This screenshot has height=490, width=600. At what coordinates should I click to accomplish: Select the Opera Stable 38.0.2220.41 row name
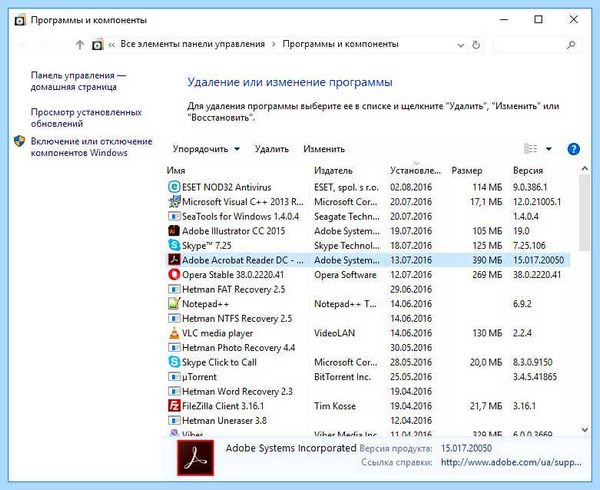point(233,275)
